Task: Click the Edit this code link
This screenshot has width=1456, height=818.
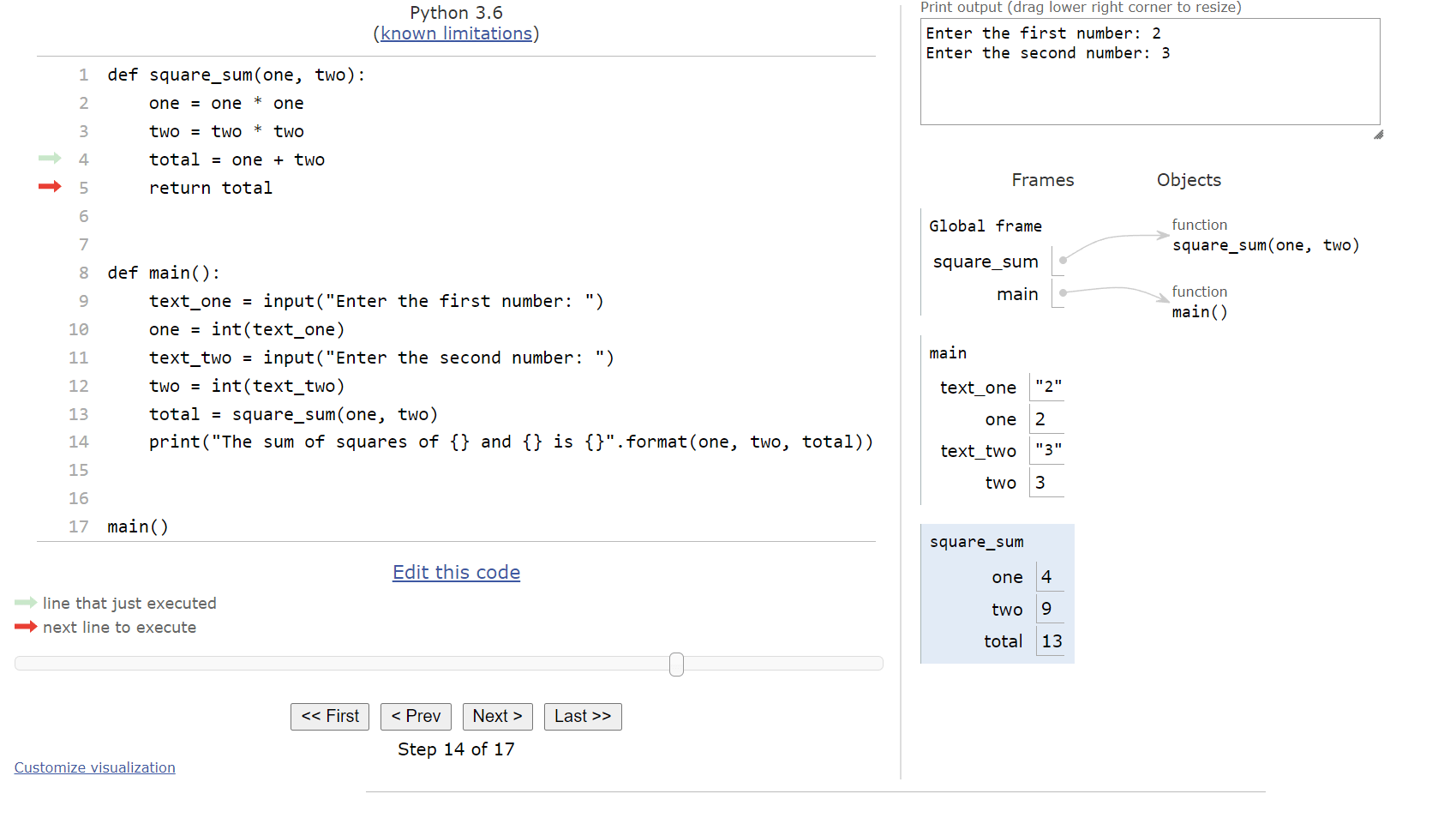Action: click(457, 572)
